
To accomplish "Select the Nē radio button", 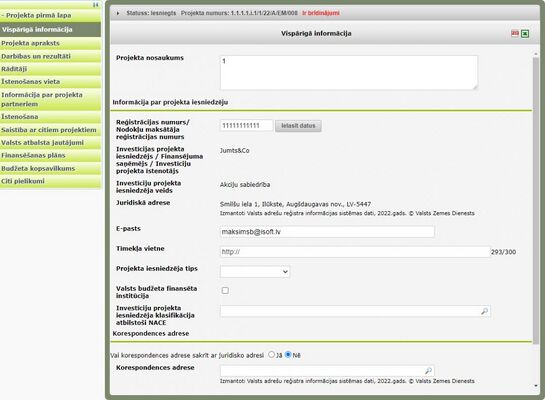I will 288,355.
